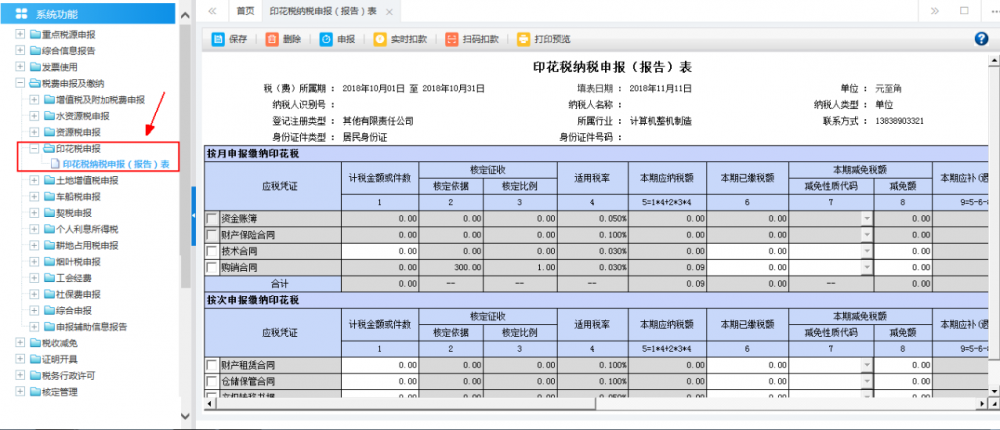Click the 实时扣款 real-time deduction icon

pos(379,39)
